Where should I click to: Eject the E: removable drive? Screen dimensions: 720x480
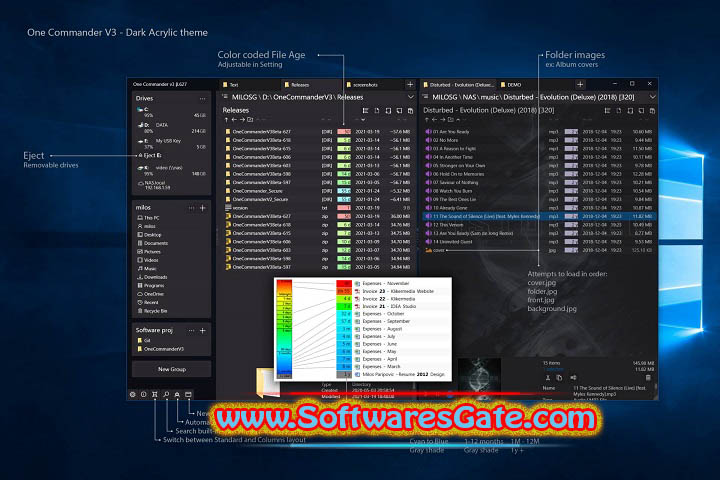151,155
